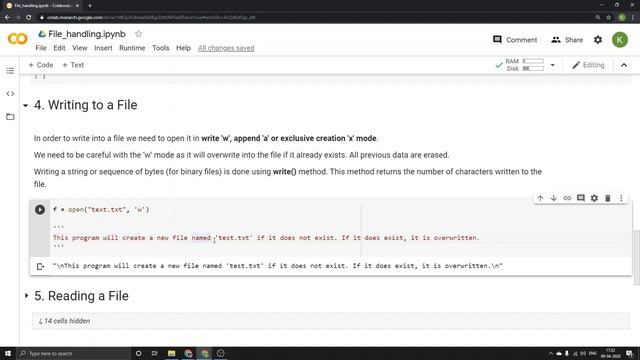The width and height of the screenshot is (640, 360).
Task: Star the File_handling notebook
Action: pos(139,34)
